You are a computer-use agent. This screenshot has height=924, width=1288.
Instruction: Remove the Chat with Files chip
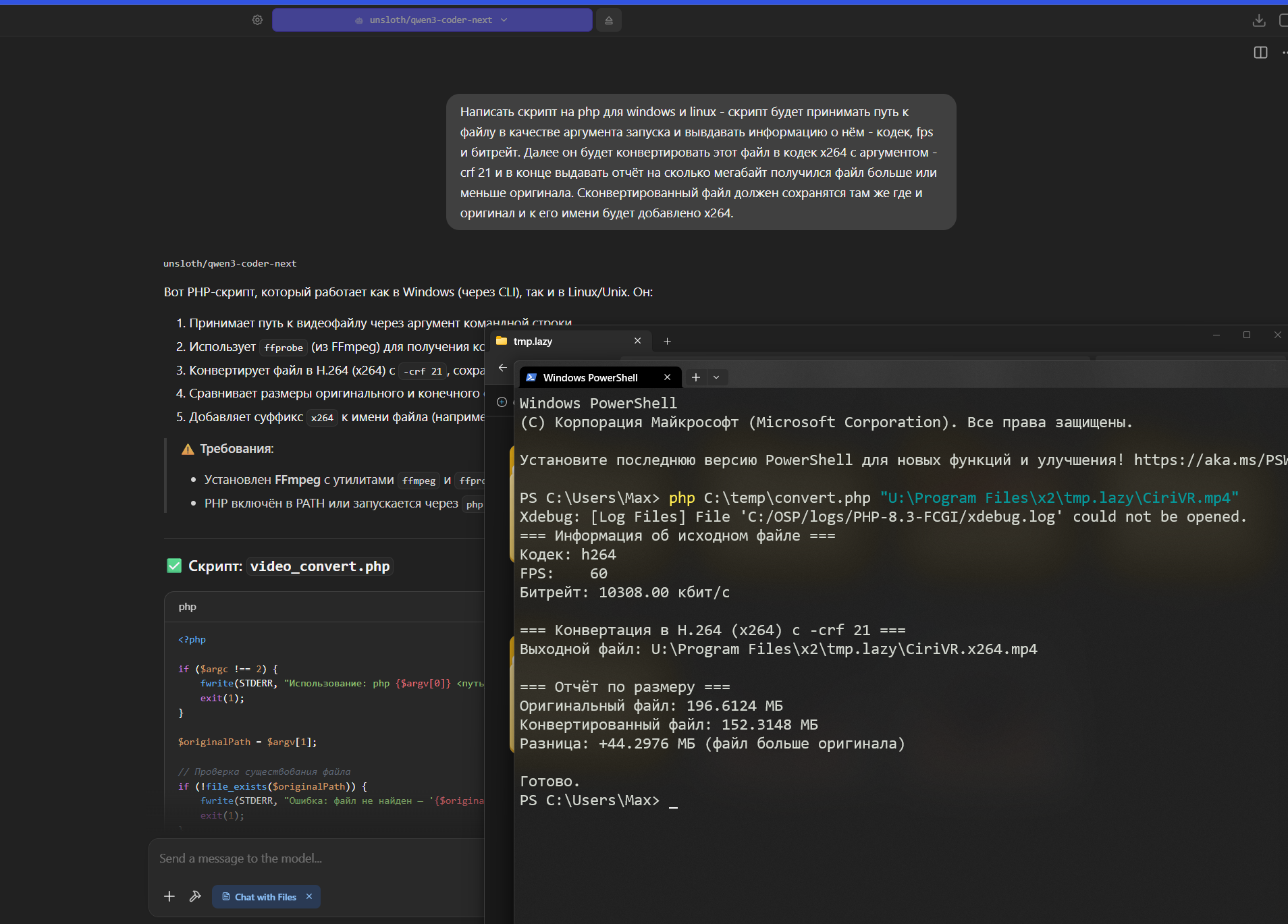pos(309,896)
